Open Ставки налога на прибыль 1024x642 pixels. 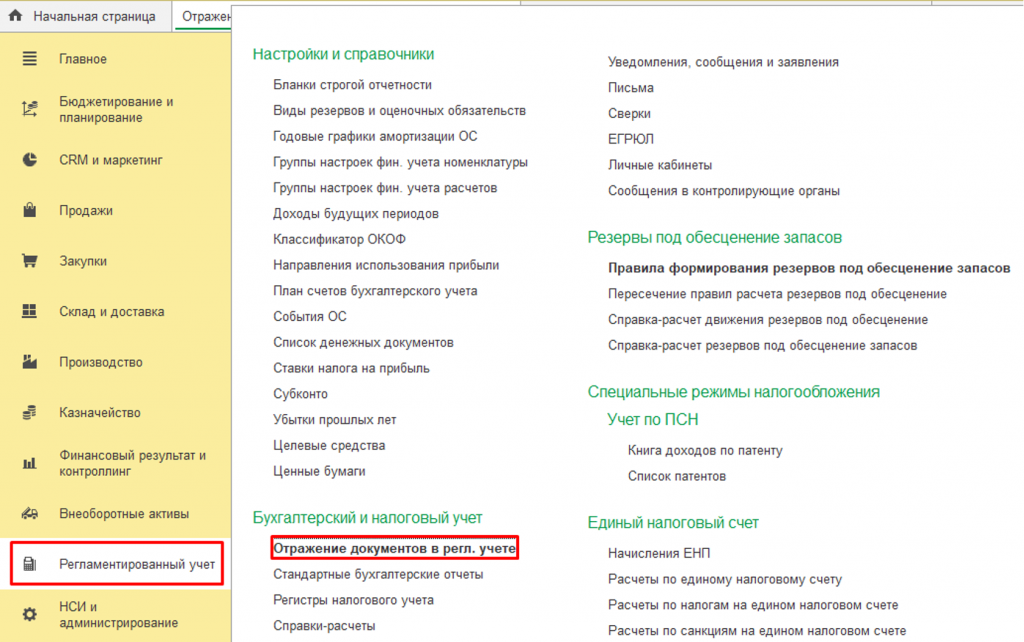pos(351,368)
